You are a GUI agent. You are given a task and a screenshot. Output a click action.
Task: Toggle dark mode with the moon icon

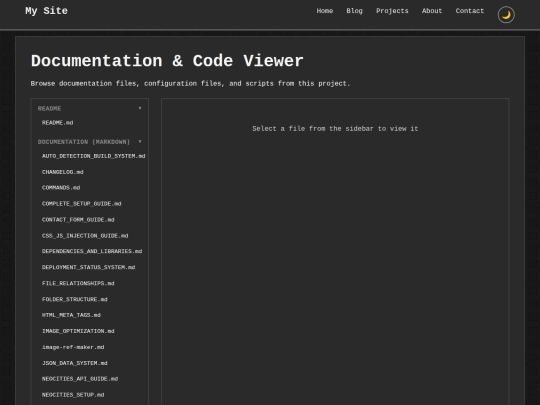coord(506,15)
